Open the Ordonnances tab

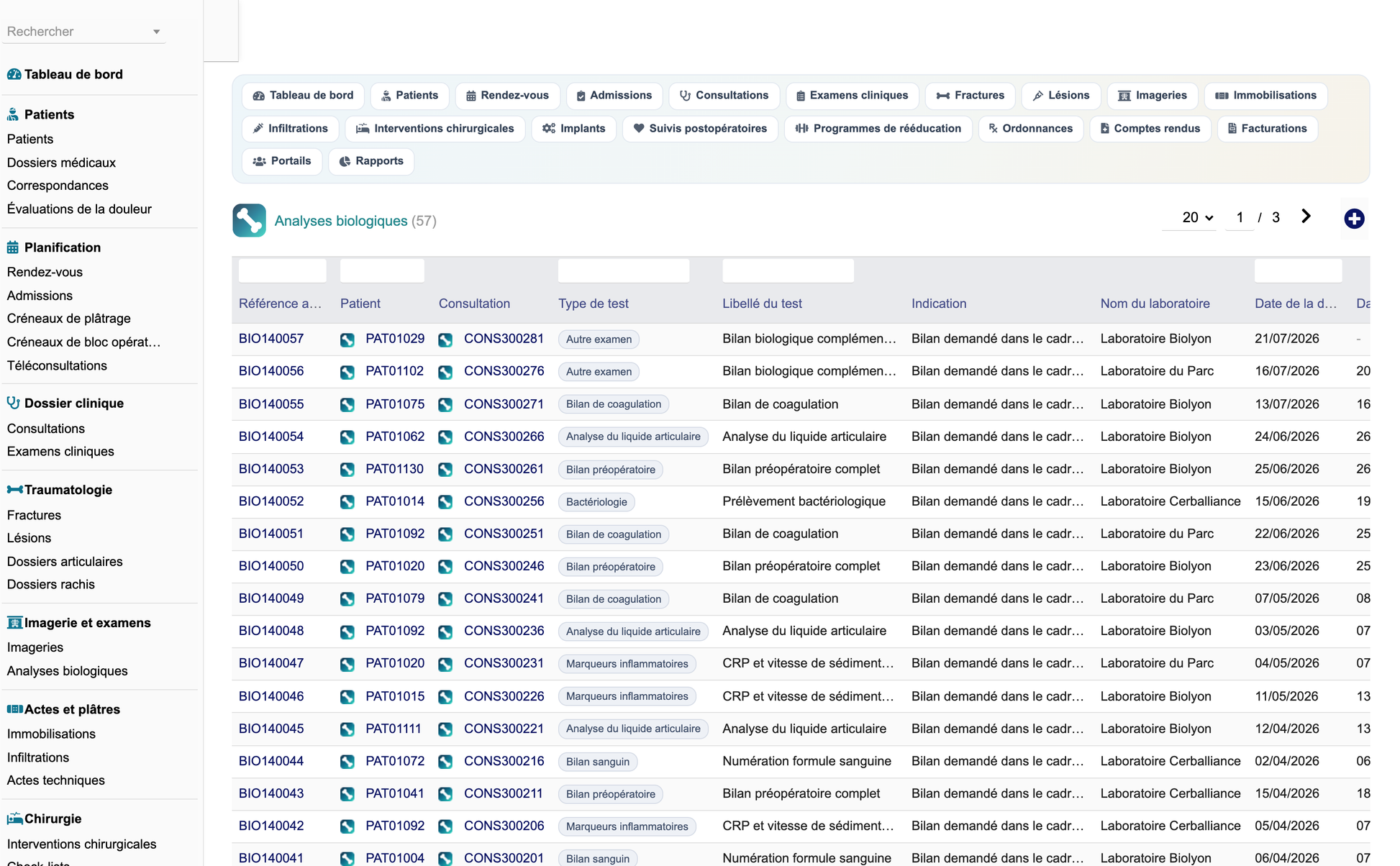click(x=1030, y=129)
